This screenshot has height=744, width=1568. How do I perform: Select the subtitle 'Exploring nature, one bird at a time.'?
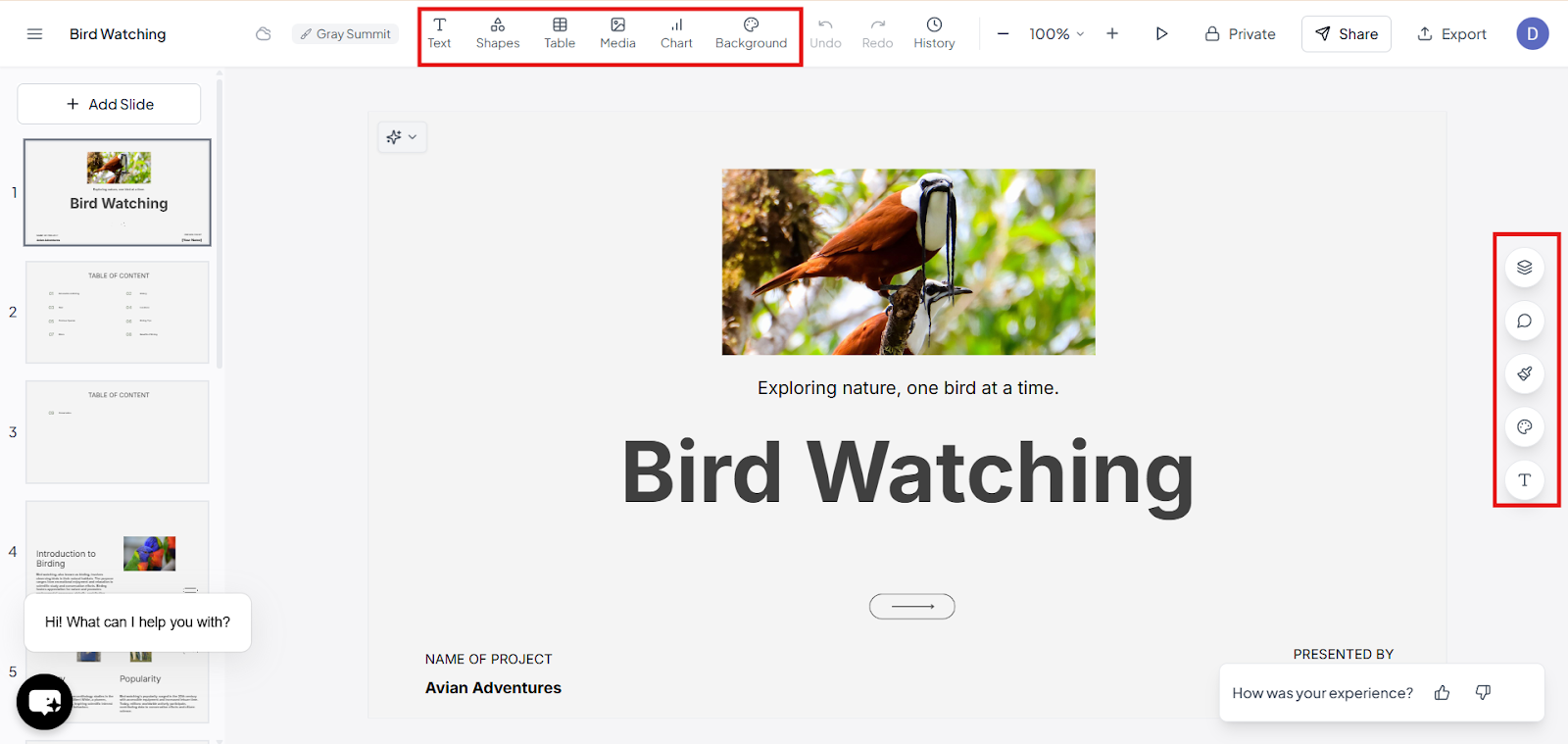[907, 388]
